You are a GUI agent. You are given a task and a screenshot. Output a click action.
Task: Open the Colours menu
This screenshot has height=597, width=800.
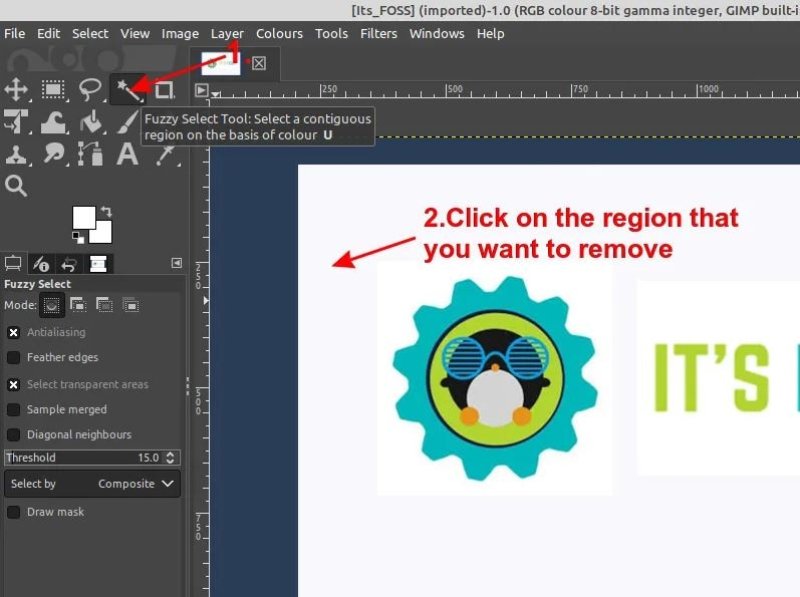click(x=279, y=33)
